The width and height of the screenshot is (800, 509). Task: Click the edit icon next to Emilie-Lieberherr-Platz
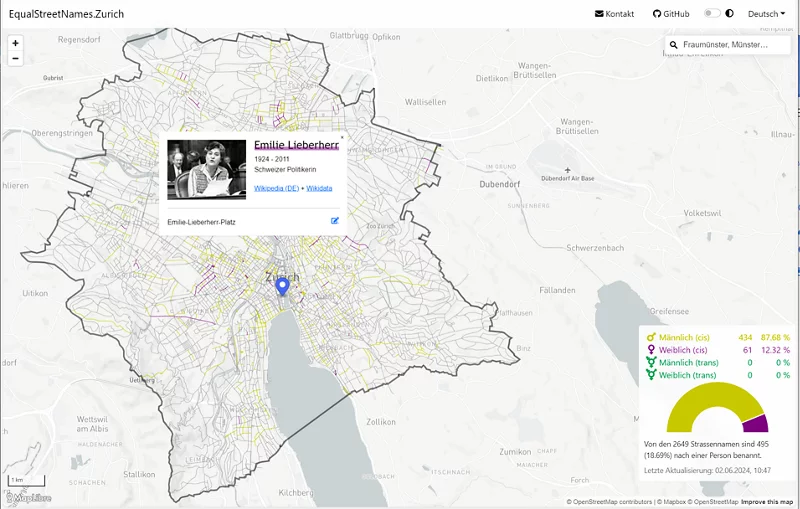335,221
